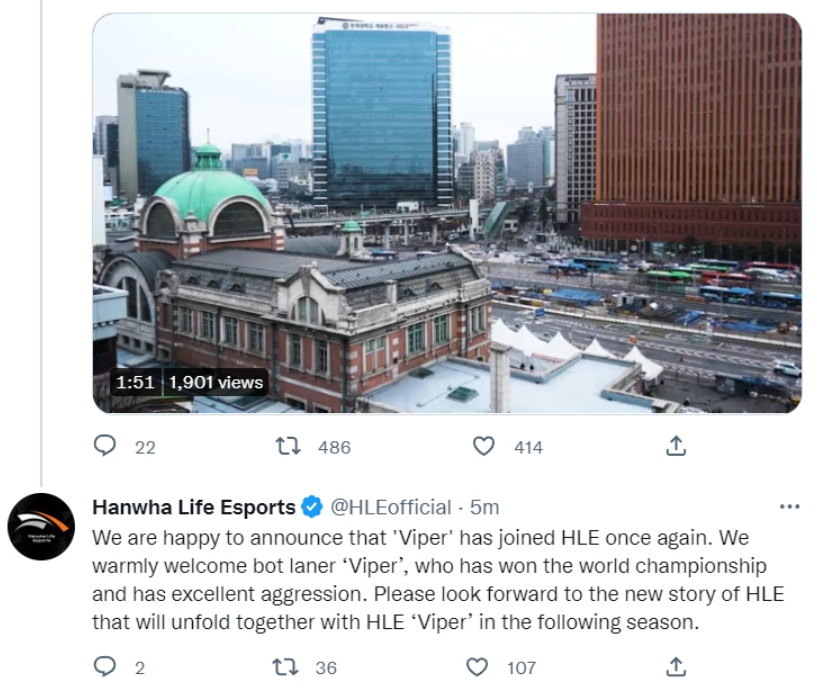Share the video tweet via share icon
Viewport: 817px width, 692px height.
coord(676,446)
